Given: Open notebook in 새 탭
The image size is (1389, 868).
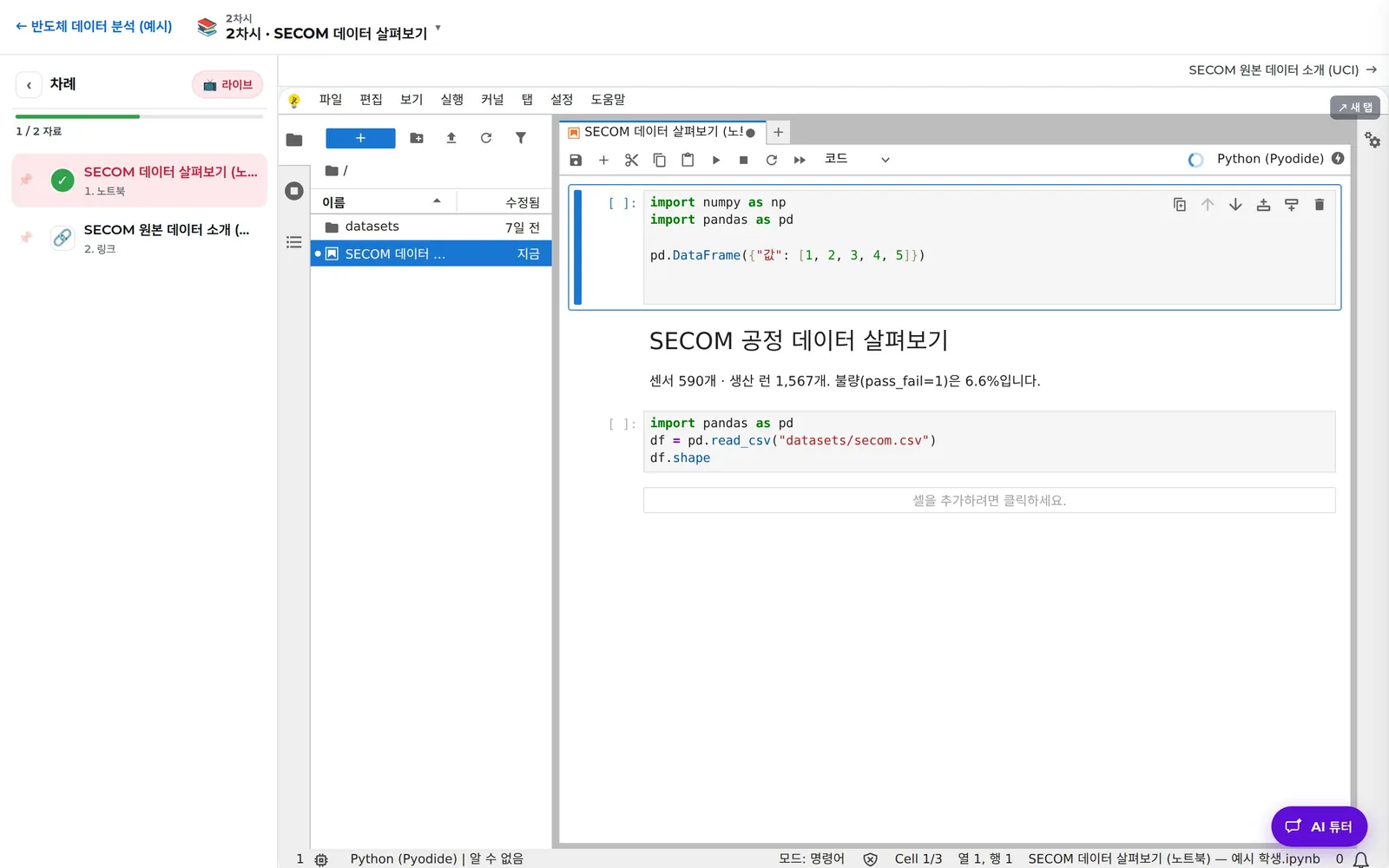Looking at the screenshot, I should (x=1355, y=108).
